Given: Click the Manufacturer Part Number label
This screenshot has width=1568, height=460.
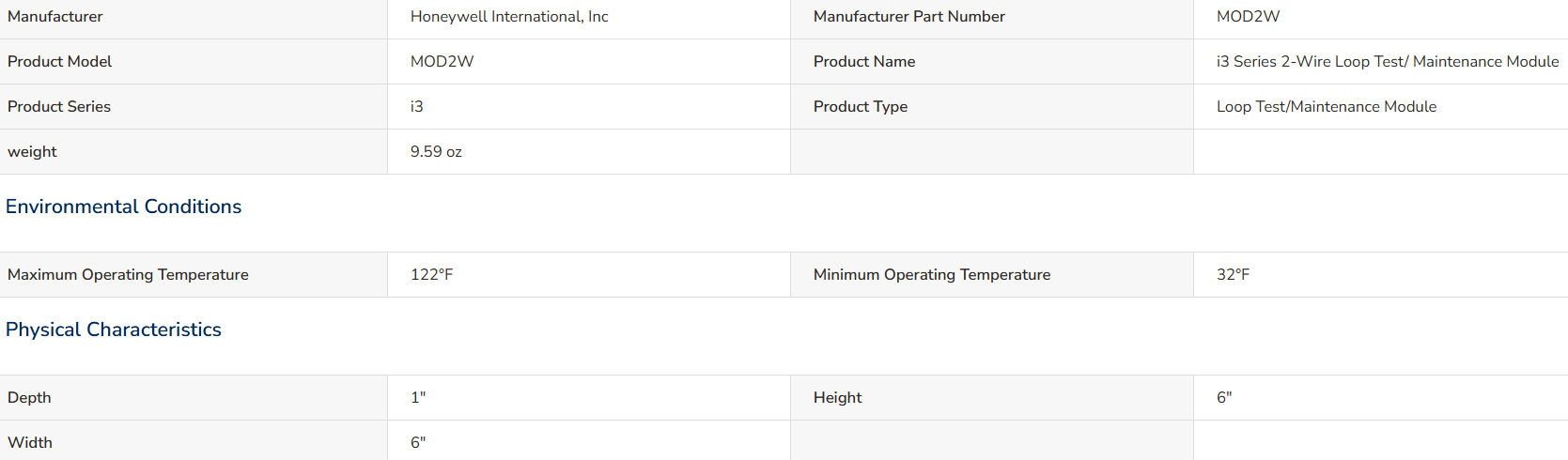Looking at the screenshot, I should coord(908,17).
